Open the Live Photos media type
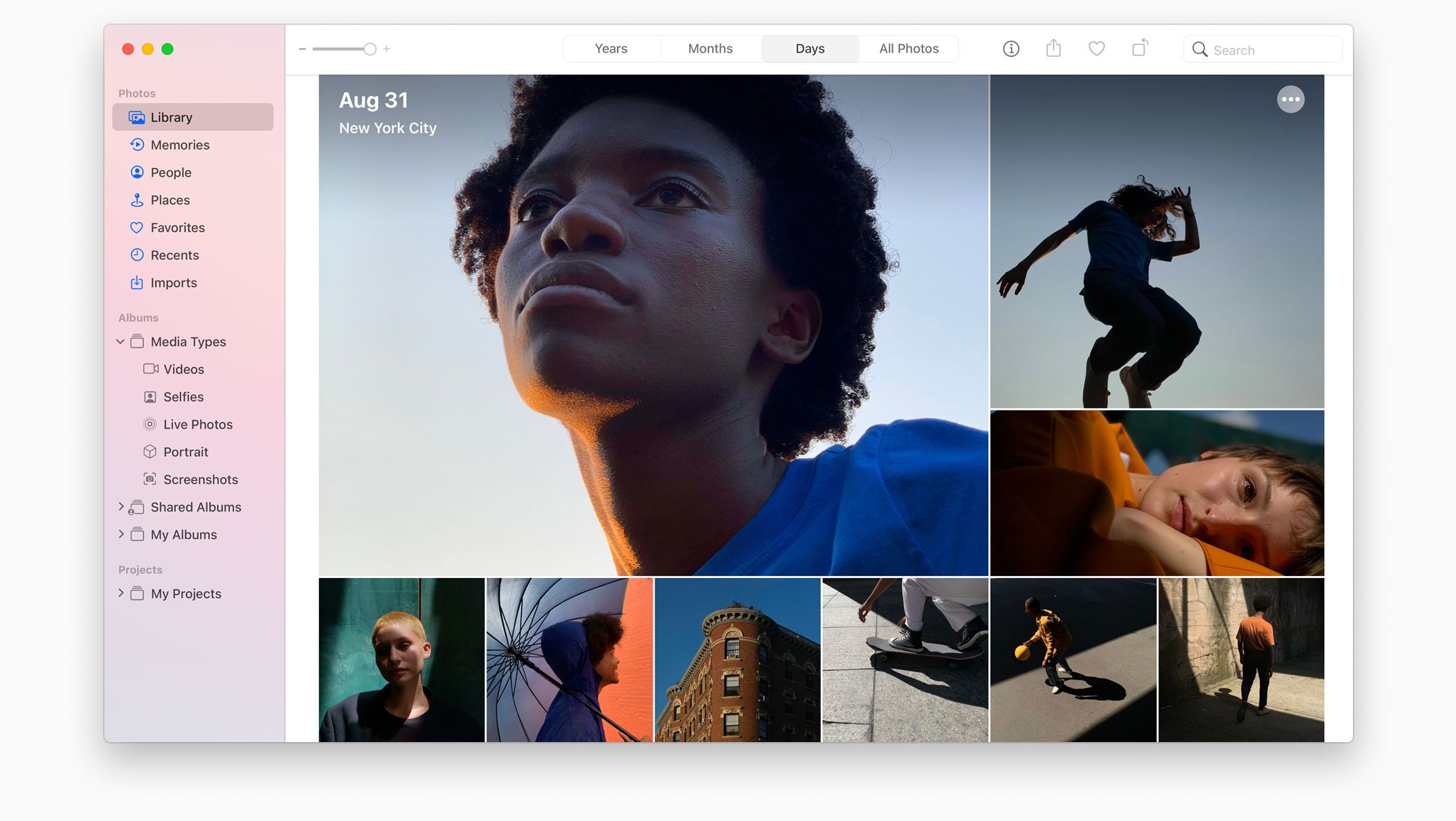The width and height of the screenshot is (1456, 821). pyautogui.click(x=197, y=424)
